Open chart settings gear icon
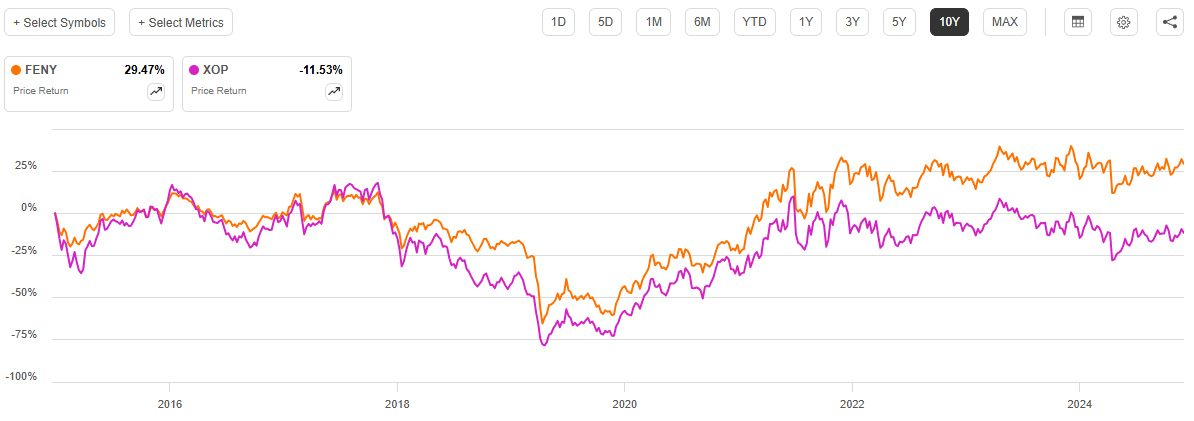 (1123, 22)
